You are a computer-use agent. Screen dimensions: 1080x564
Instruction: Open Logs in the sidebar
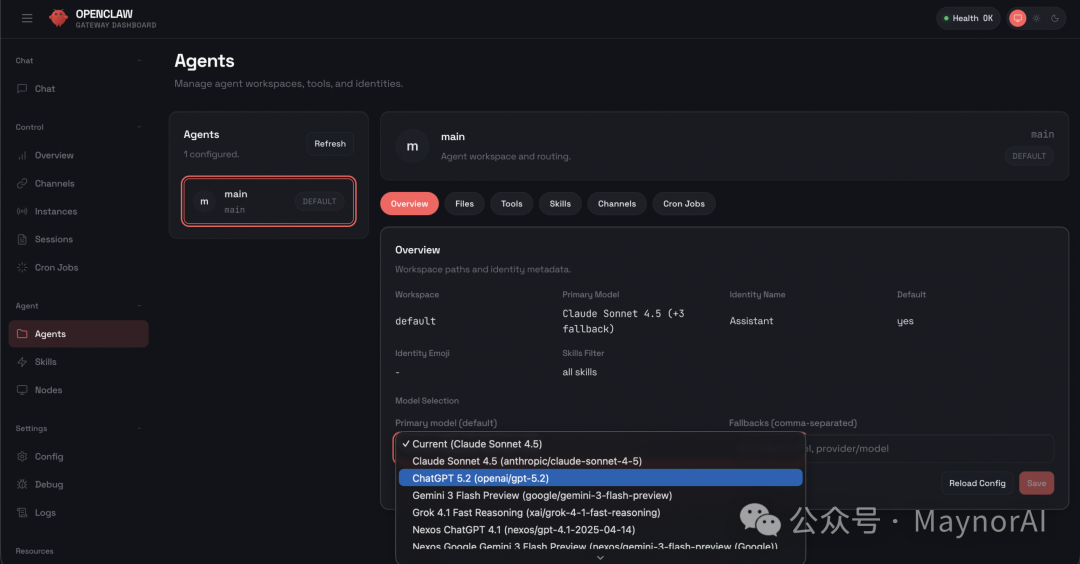pyautogui.click(x=79, y=513)
